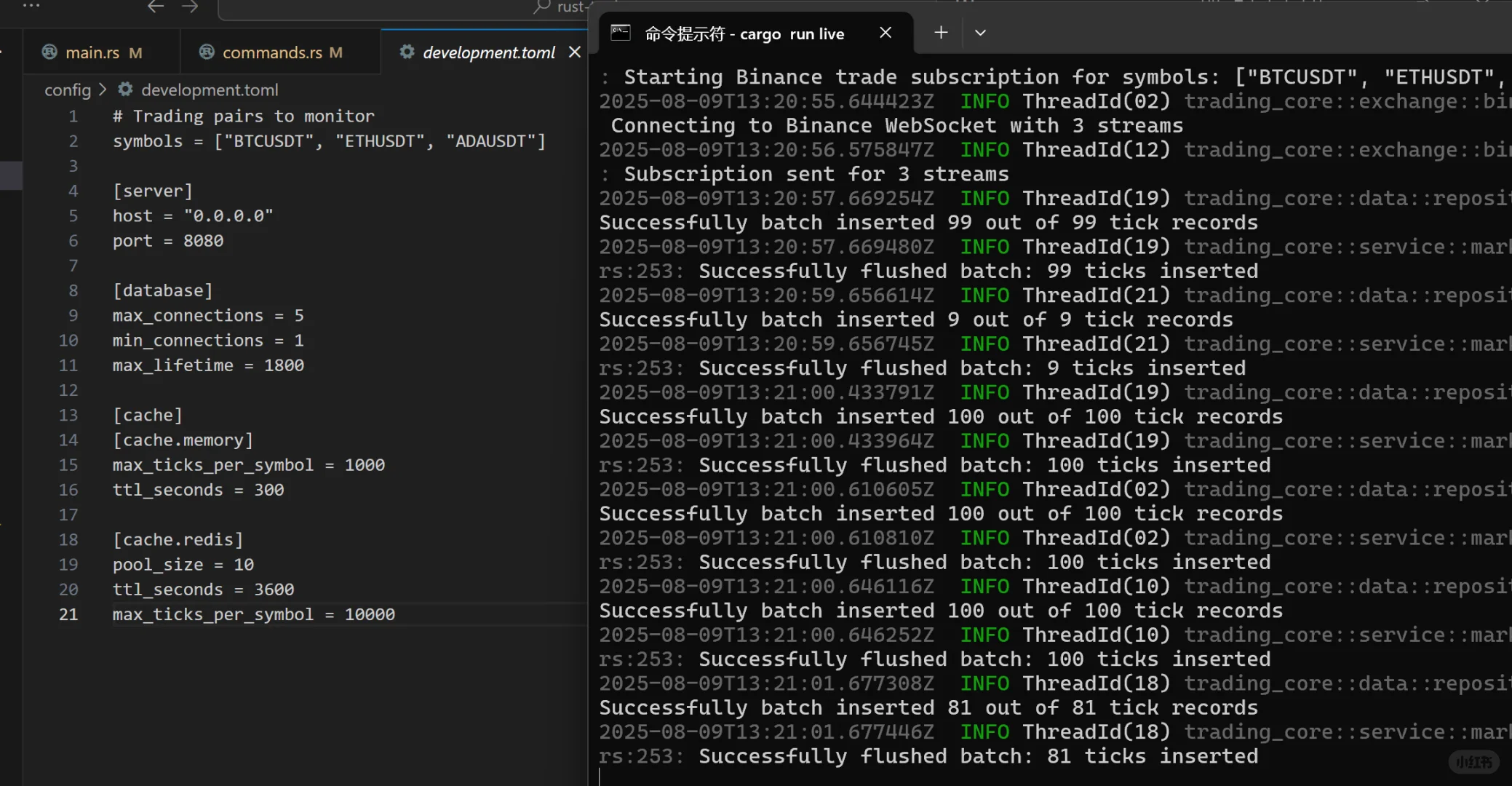1512x786 pixels.
Task: Click the config breadcrumb folder
Action: [x=68, y=90]
